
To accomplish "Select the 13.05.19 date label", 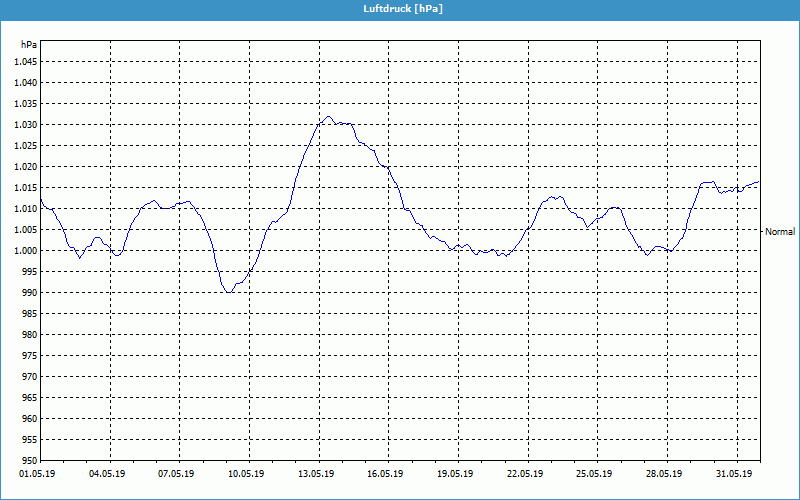I will point(315,474).
